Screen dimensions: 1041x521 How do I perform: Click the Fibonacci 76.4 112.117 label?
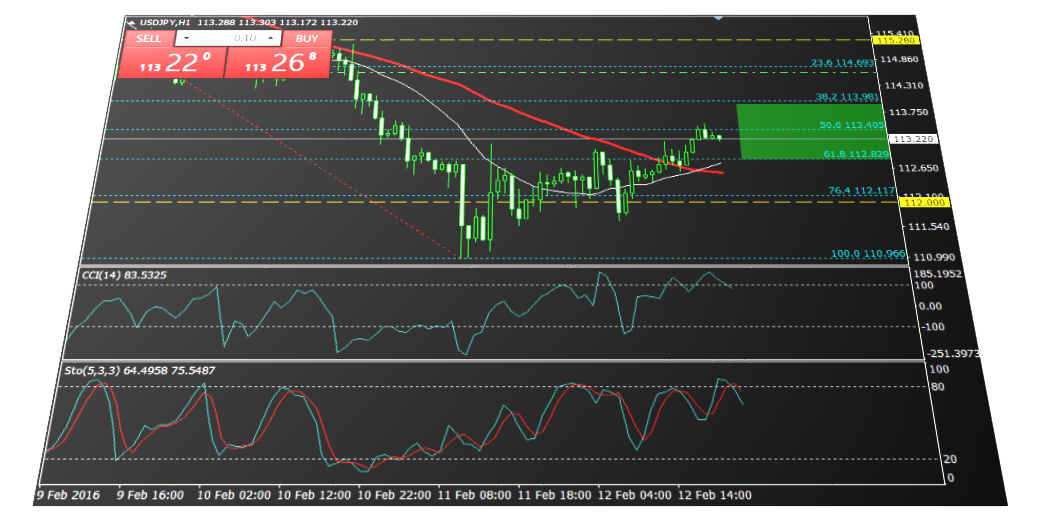point(862,190)
